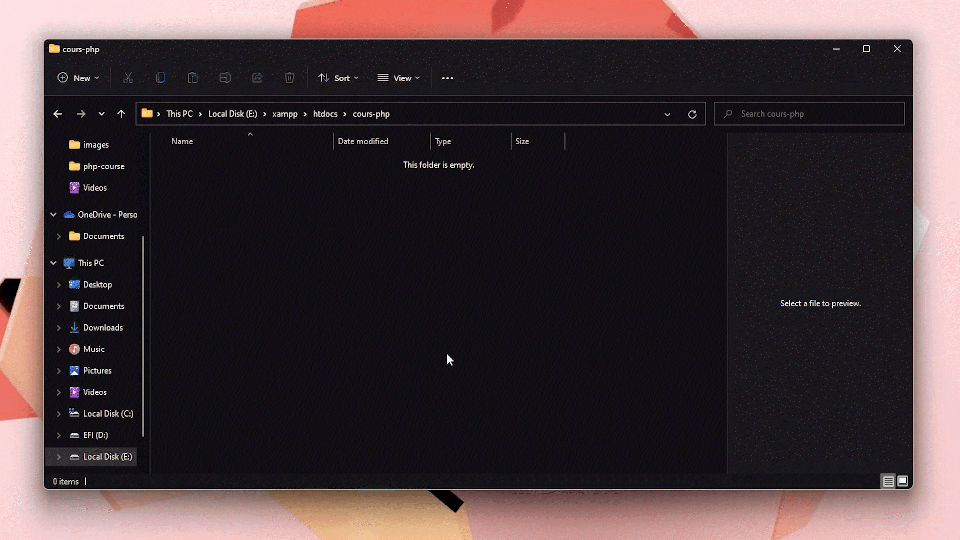
Task: Open the See more ellipsis menu
Action: pyautogui.click(x=447, y=78)
